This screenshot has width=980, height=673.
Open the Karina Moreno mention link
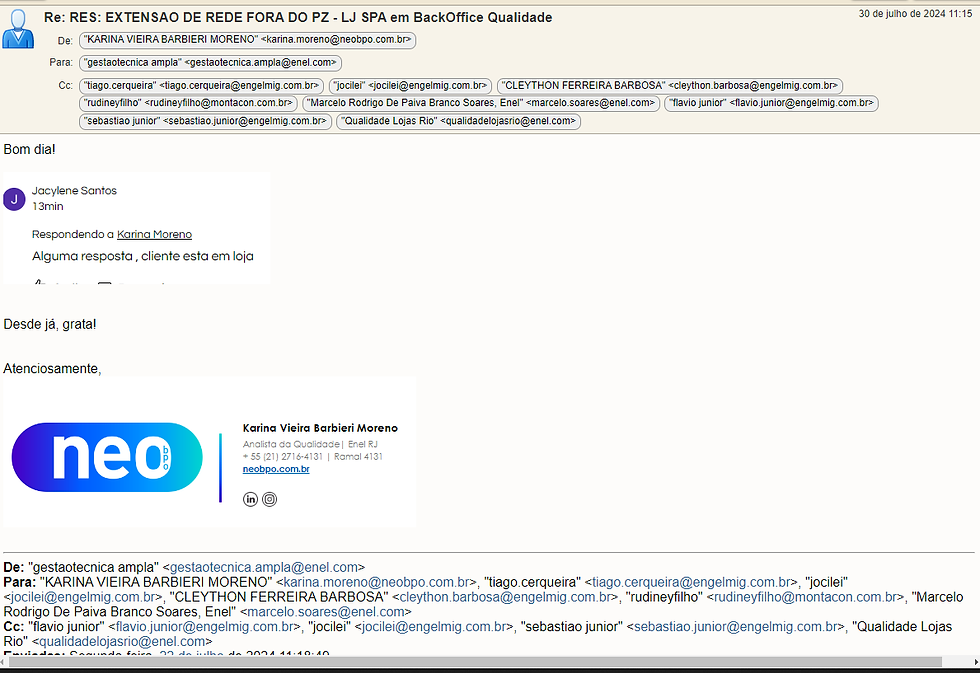click(x=154, y=234)
